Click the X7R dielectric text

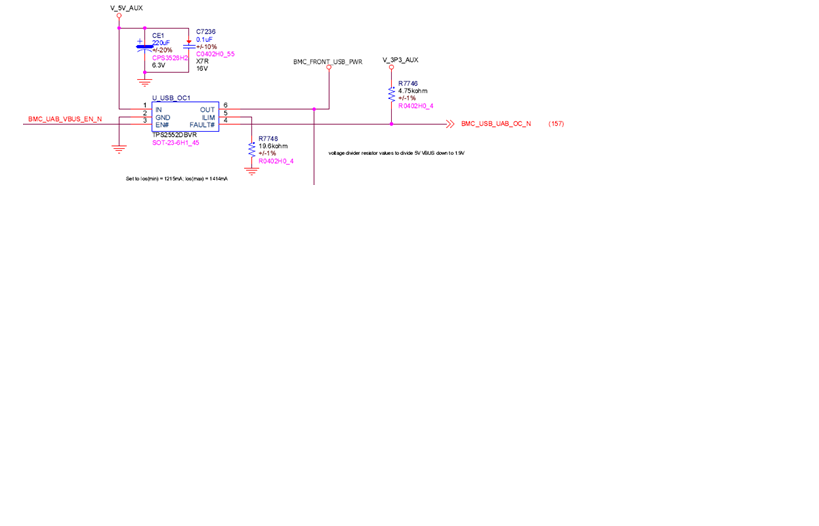(202, 61)
